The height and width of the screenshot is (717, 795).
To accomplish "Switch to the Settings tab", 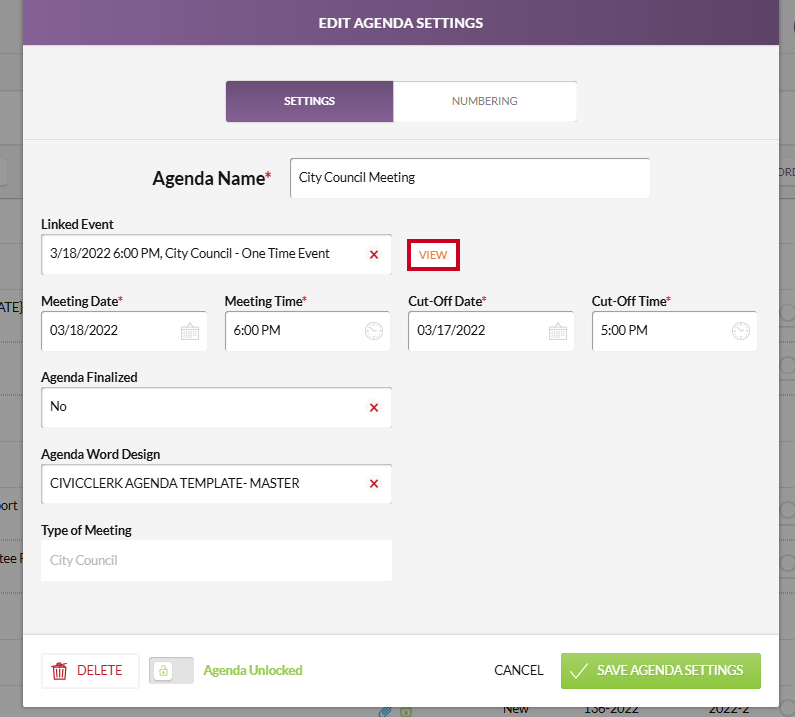I will tap(309, 101).
